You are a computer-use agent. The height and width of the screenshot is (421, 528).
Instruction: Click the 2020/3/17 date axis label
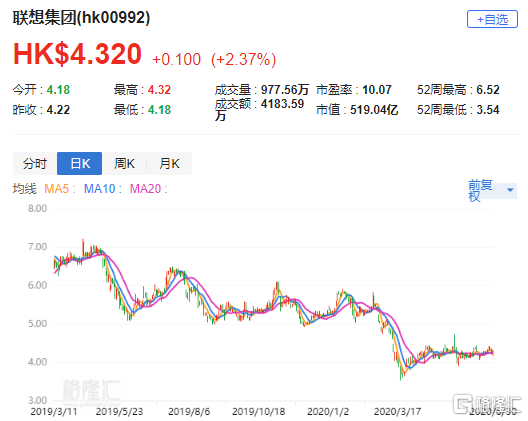tap(397, 412)
